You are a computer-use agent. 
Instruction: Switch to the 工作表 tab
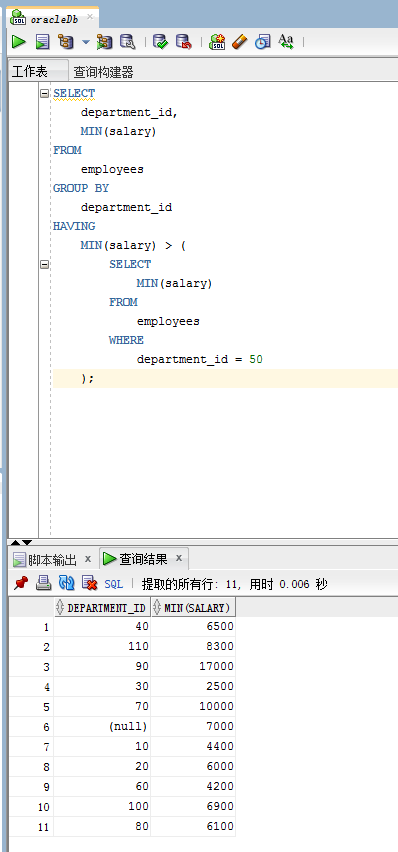tap(30, 71)
